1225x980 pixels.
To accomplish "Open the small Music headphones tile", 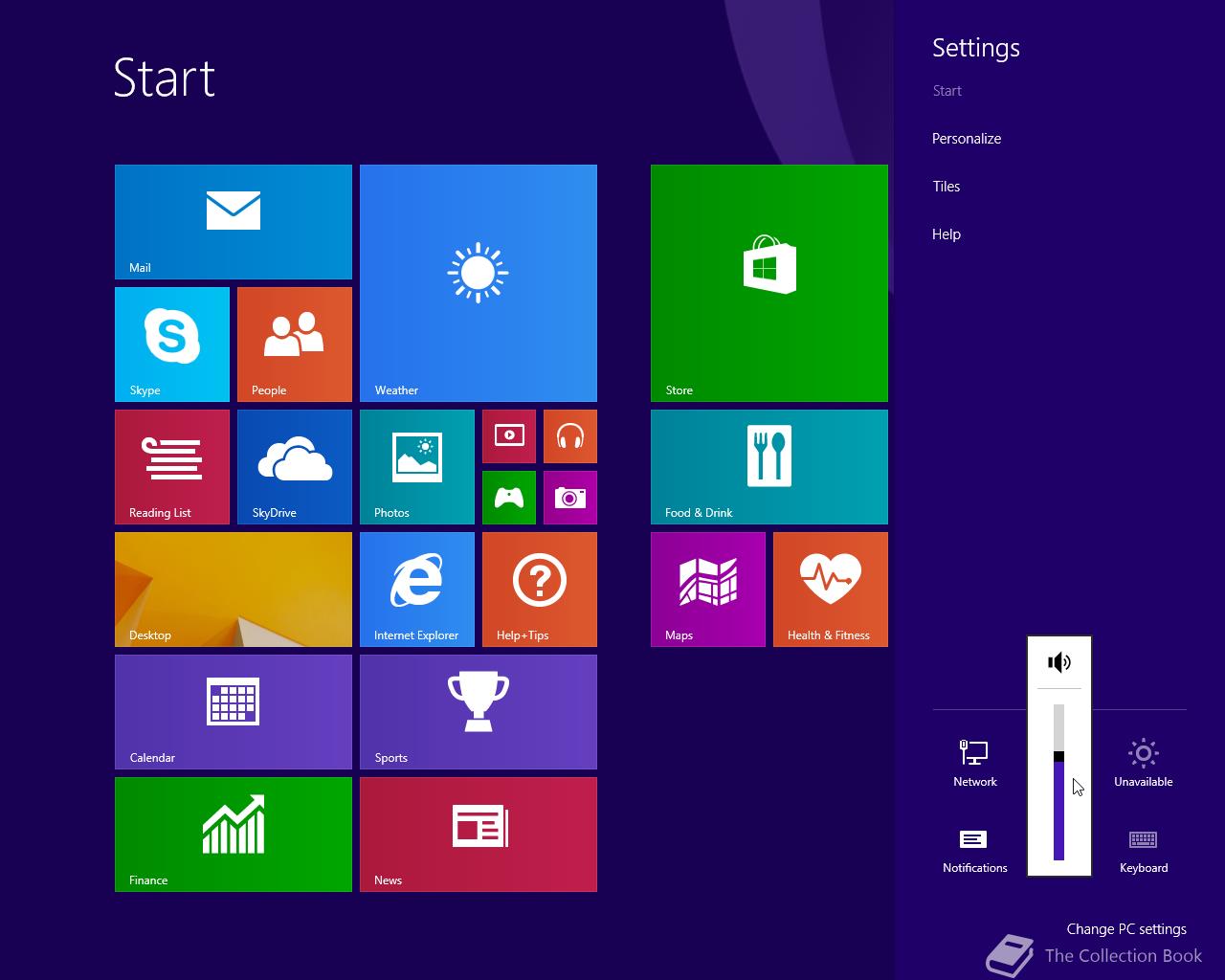I will (570, 436).
